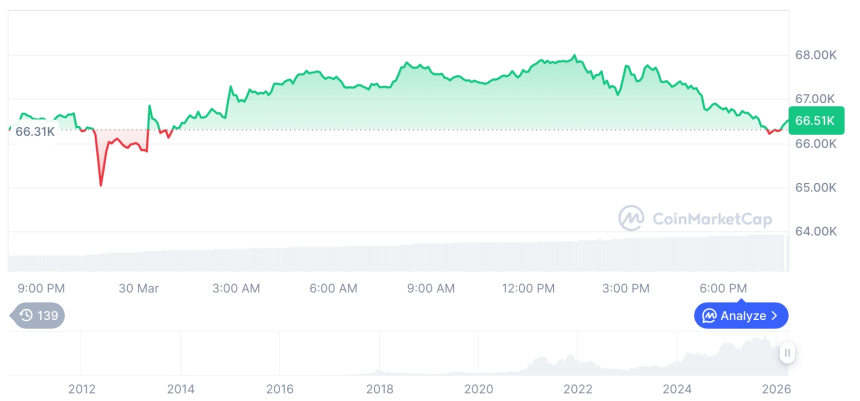The width and height of the screenshot is (860, 401).
Task: Click the 2024 year label on timeline
Action: tap(677, 388)
